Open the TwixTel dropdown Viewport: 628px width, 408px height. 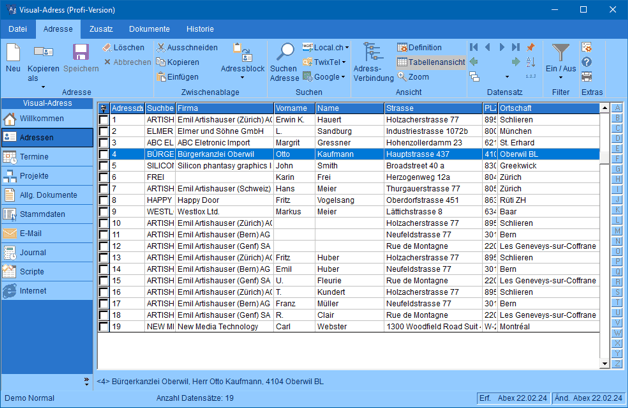(344, 62)
